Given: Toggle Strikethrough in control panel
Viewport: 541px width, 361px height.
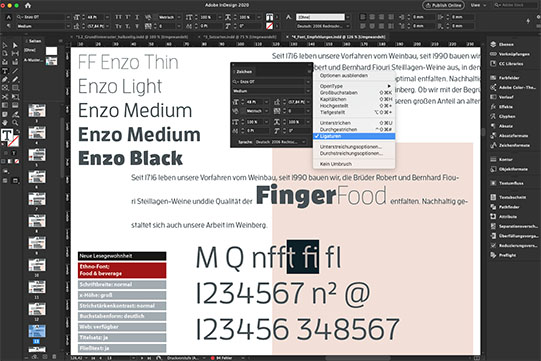Looking at the screenshot, I should (137, 26).
